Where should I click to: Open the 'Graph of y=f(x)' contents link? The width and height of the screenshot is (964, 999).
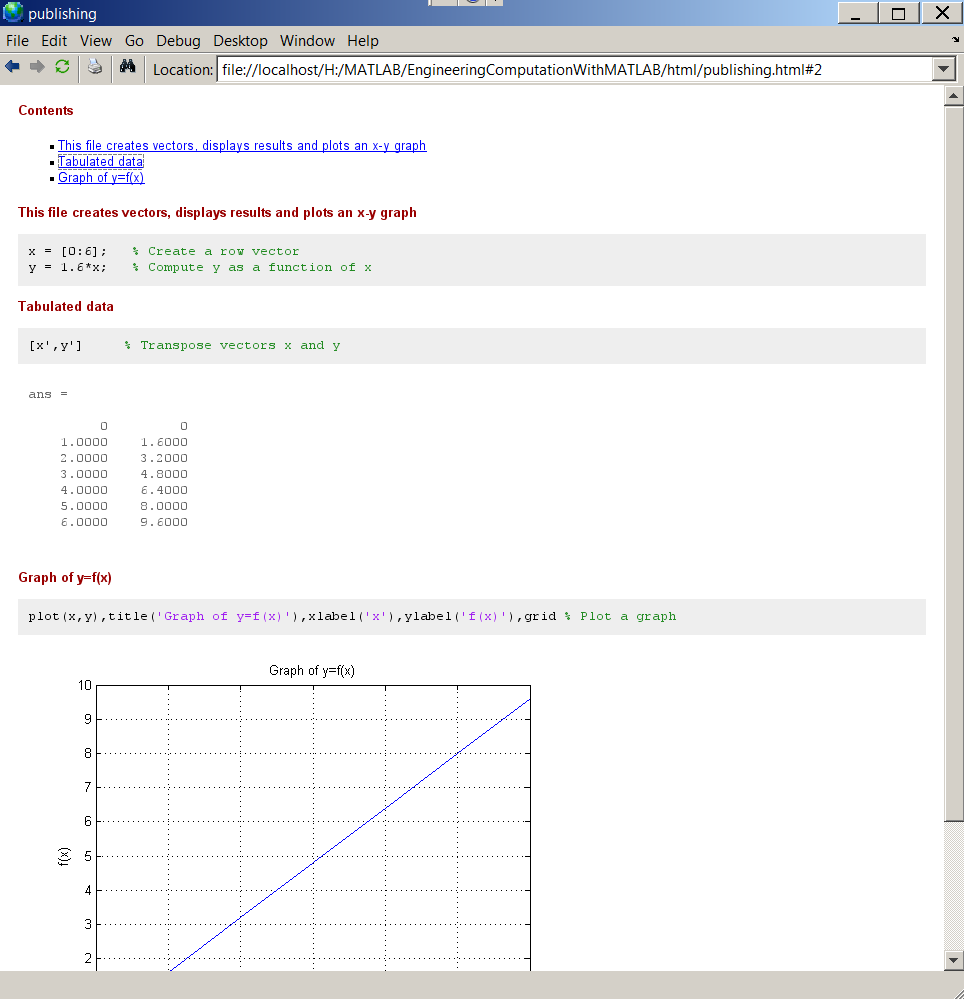coord(101,178)
